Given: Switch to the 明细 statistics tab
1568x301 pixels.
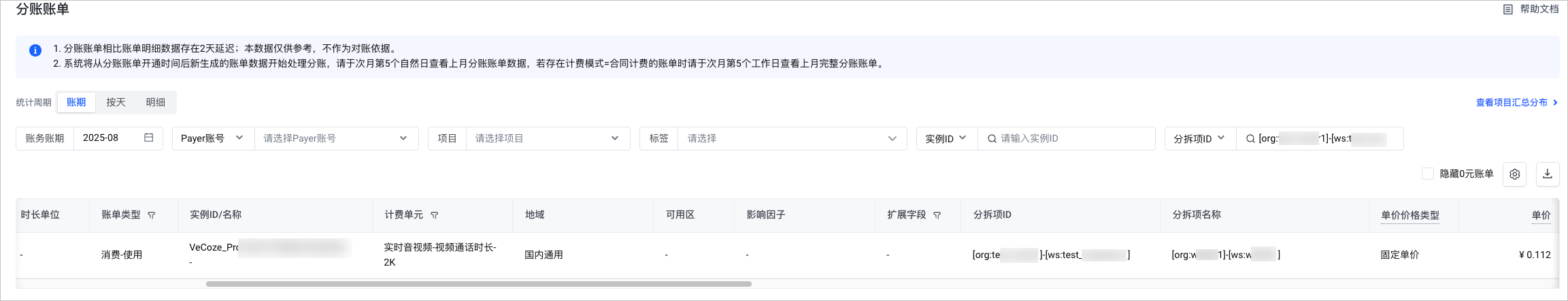Looking at the screenshot, I should point(155,102).
